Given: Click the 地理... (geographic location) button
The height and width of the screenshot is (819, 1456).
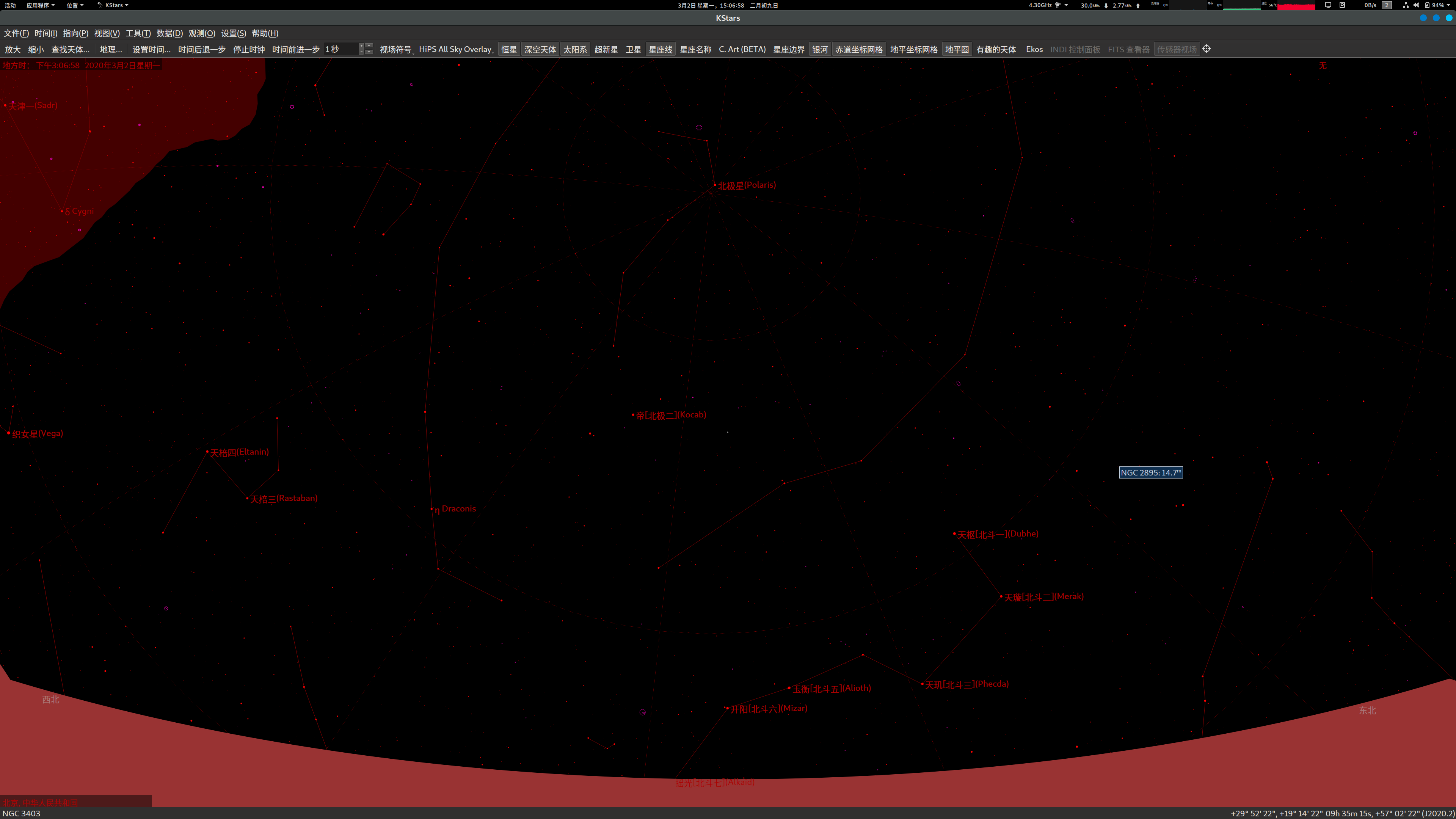Looking at the screenshot, I should [111, 49].
